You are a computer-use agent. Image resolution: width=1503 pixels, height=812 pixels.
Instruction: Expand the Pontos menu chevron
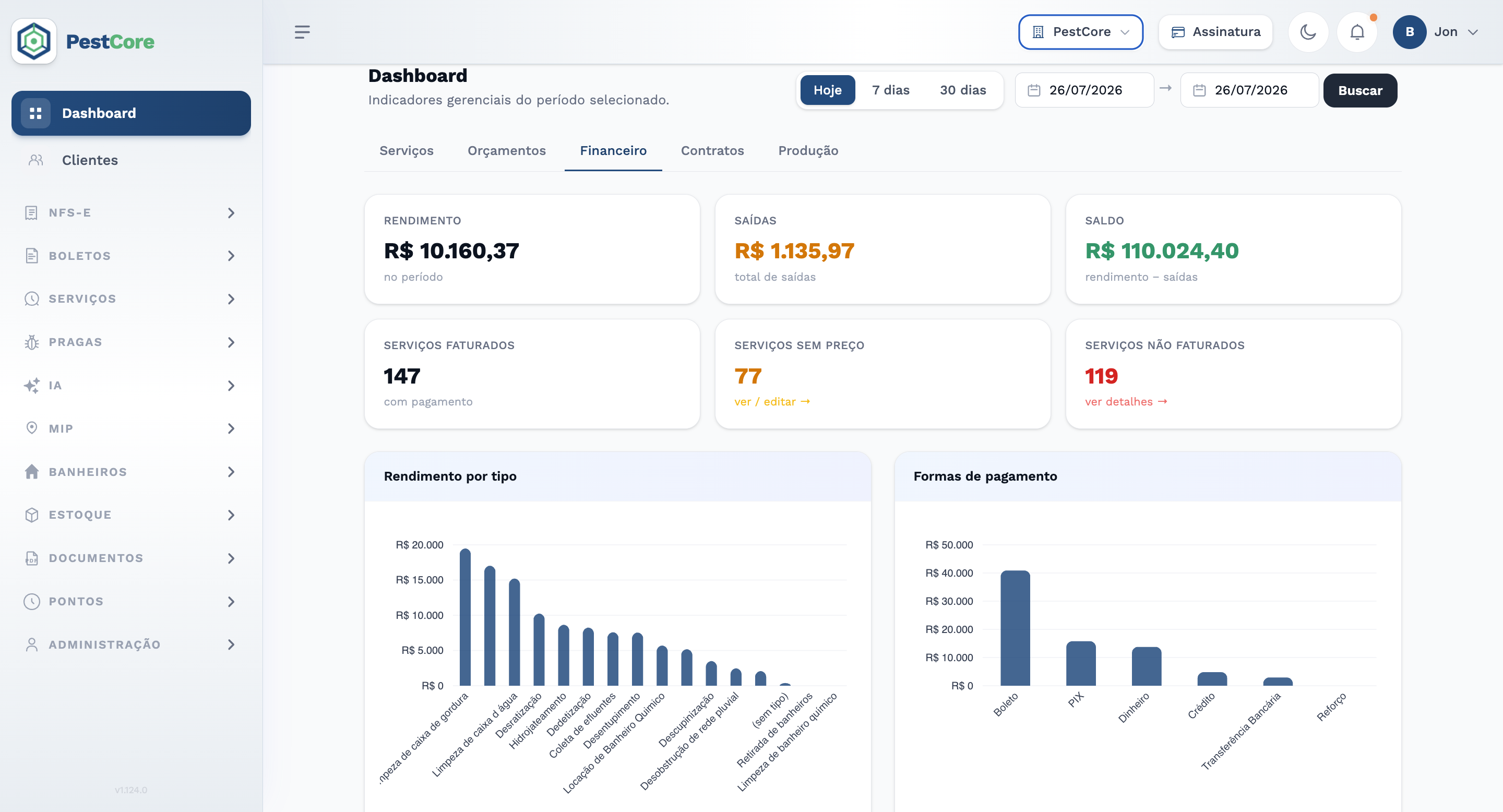[231, 601]
